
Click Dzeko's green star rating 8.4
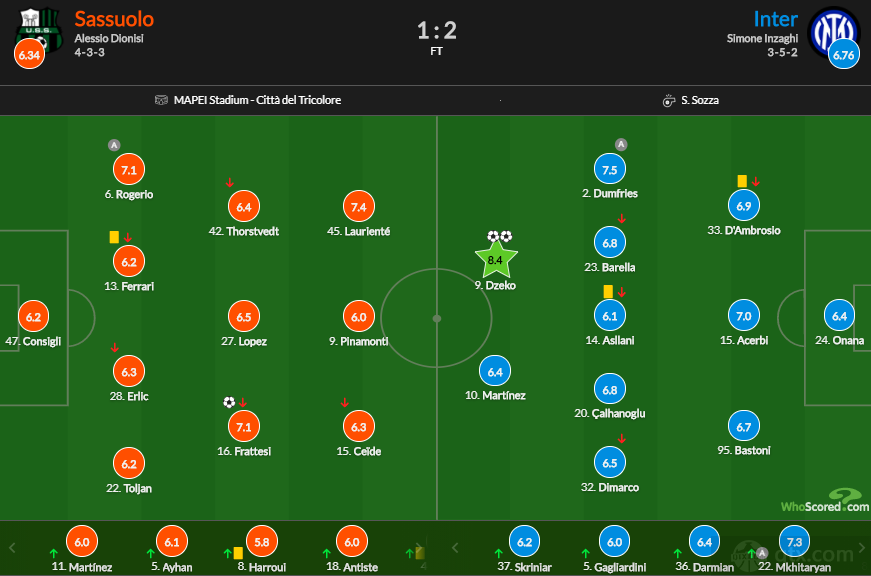(495, 259)
